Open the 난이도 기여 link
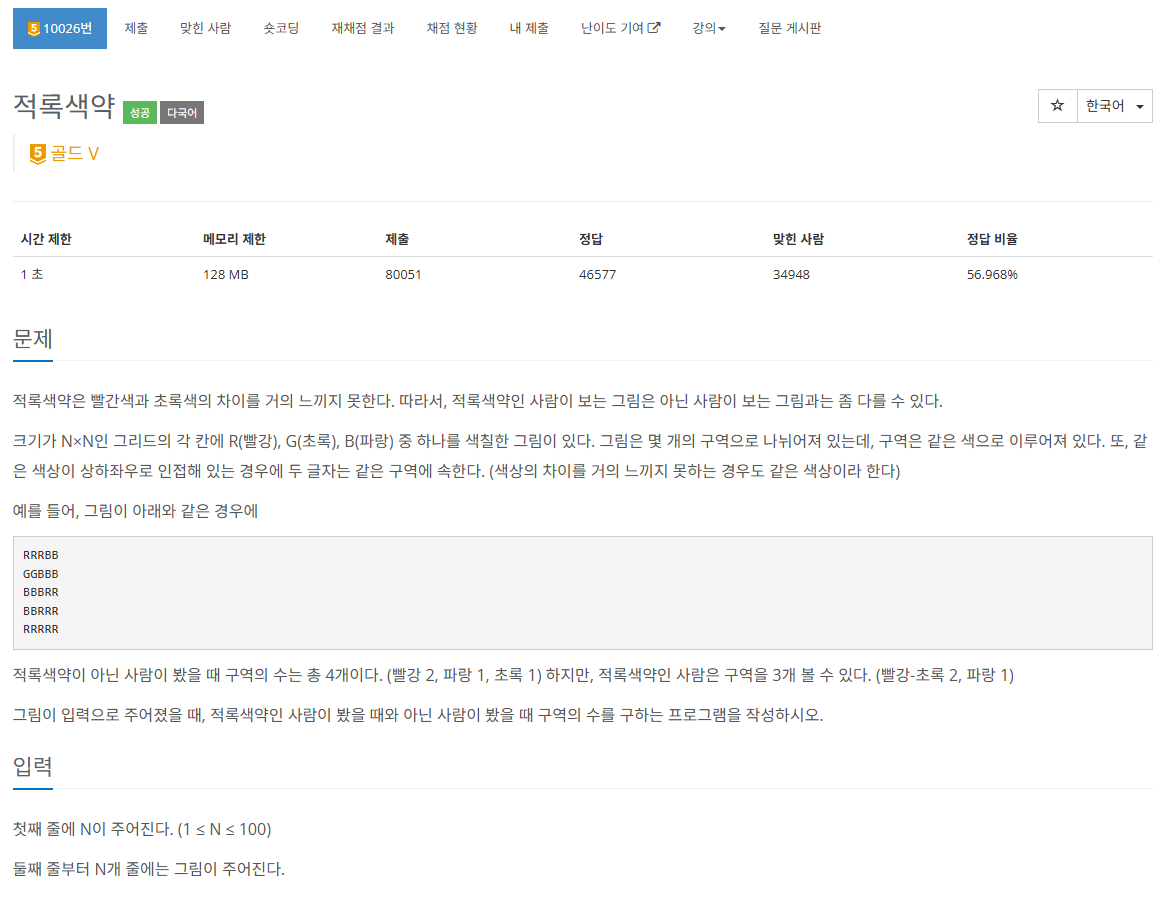The image size is (1166, 898). pos(619,28)
